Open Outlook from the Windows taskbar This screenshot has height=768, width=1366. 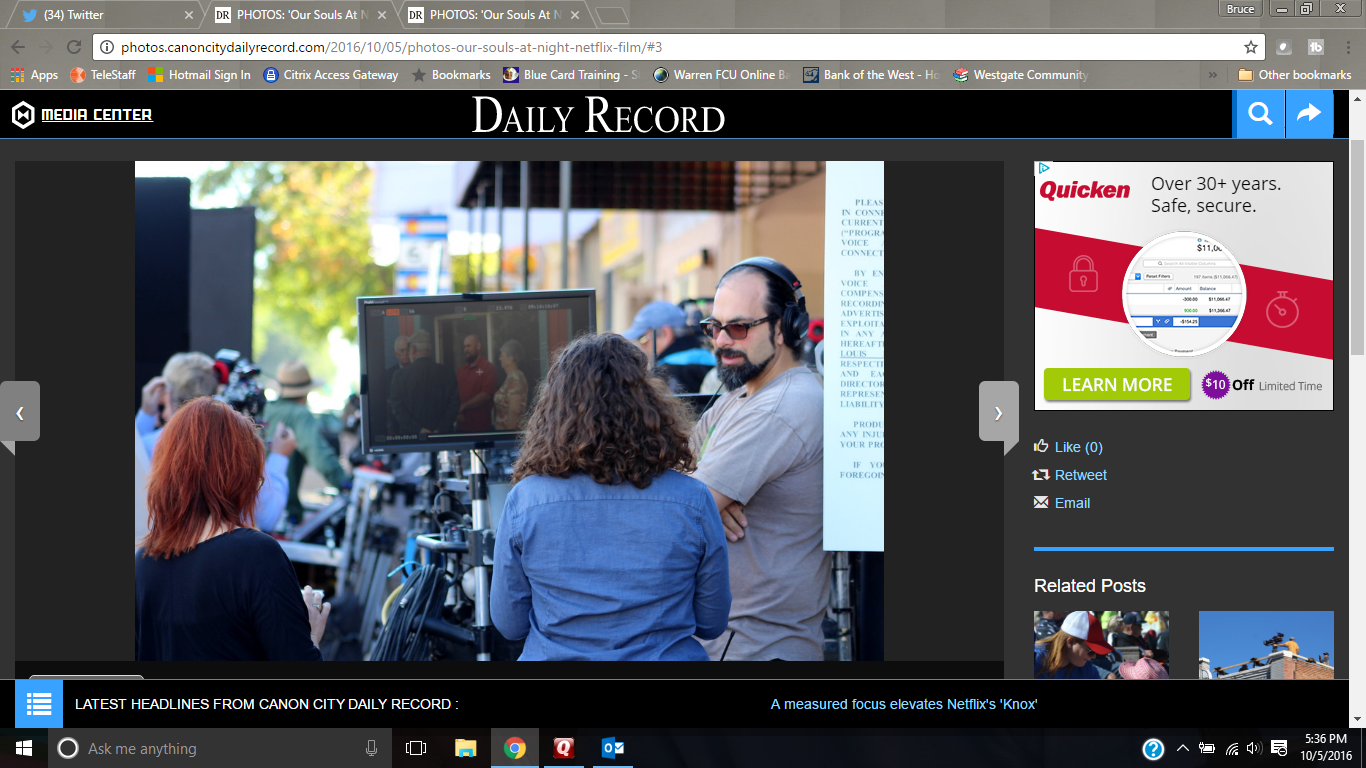(613, 748)
